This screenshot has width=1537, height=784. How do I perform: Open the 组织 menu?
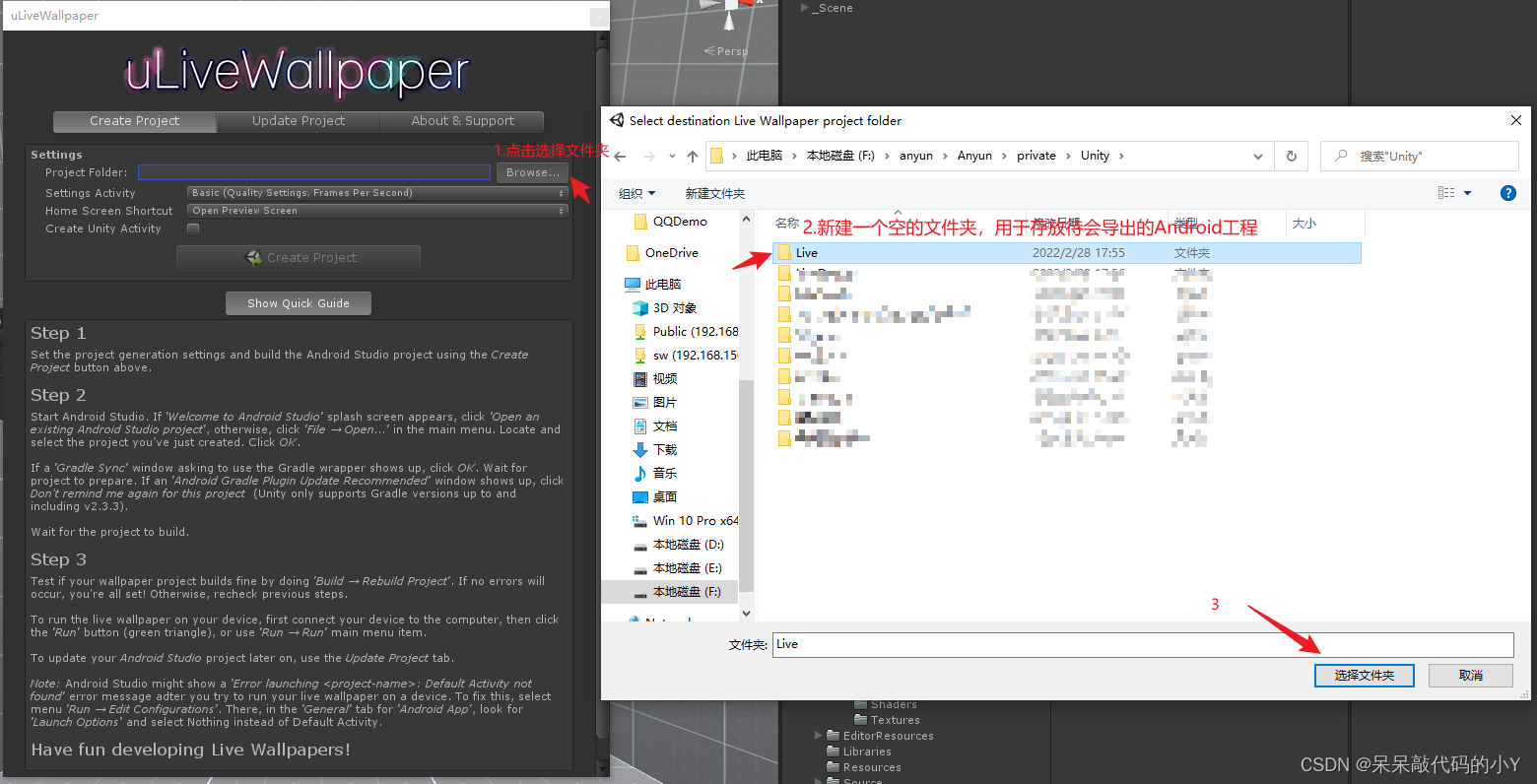coord(636,193)
